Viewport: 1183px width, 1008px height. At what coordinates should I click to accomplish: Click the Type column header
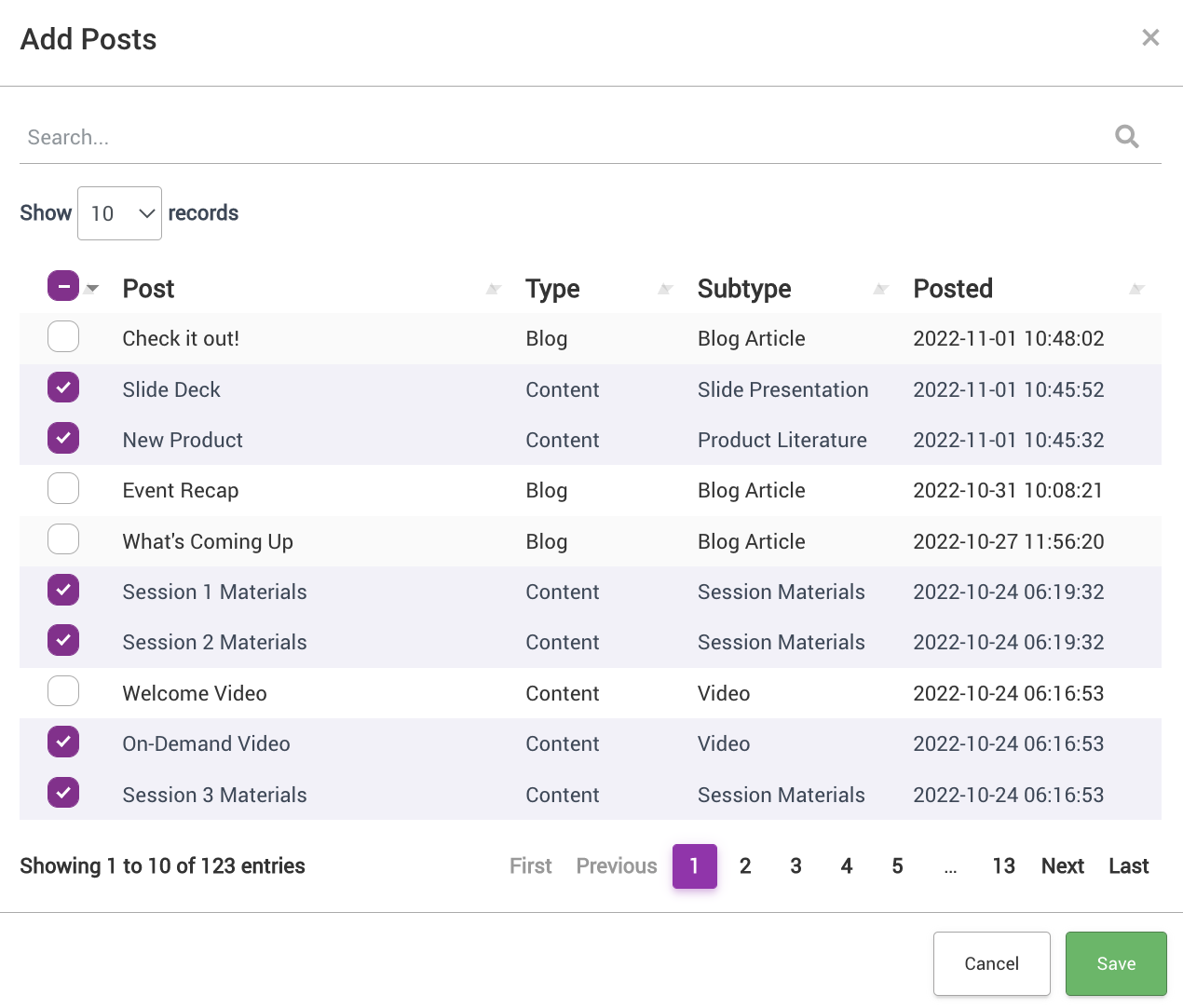pyautogui.click(x=552, y=289)
